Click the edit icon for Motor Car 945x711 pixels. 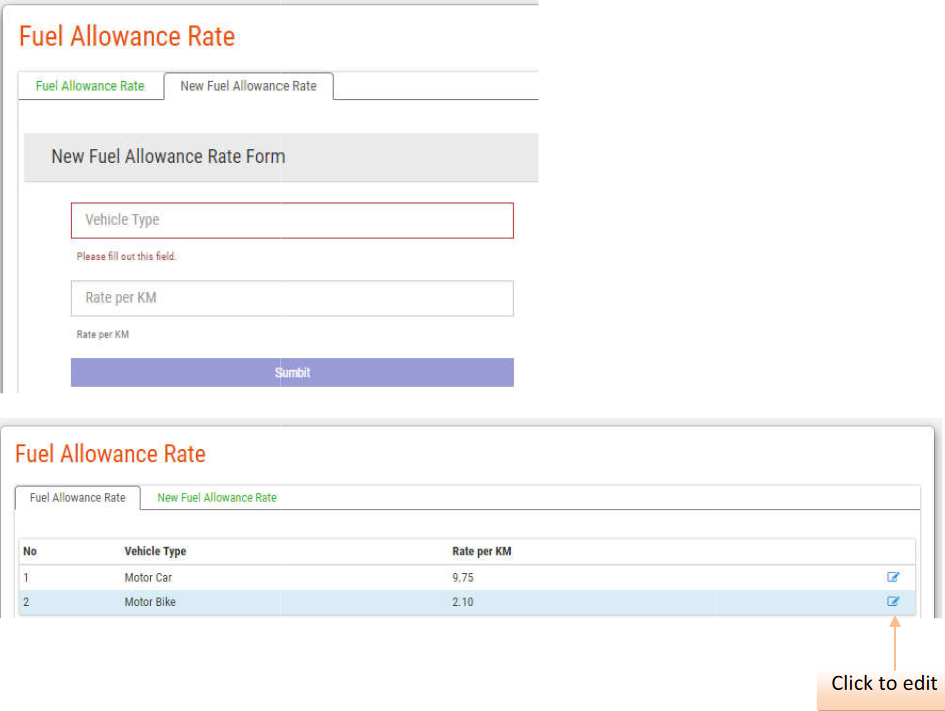(x=893, y=577)
